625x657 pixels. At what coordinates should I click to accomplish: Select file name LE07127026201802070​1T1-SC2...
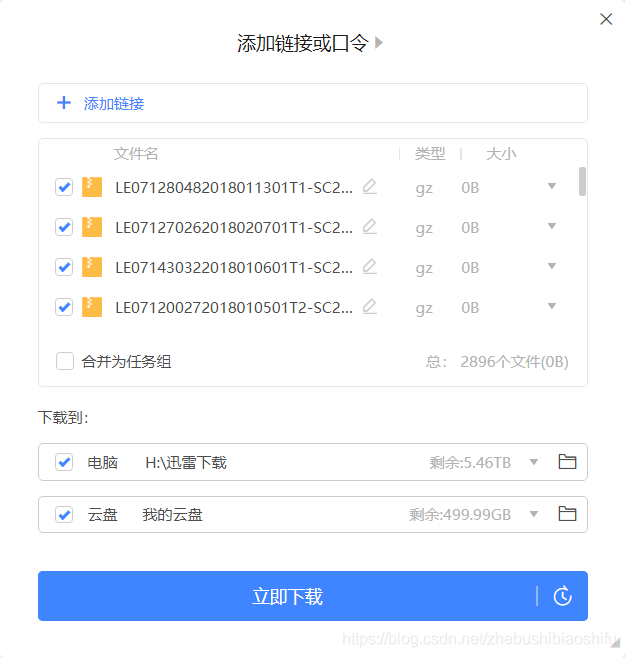coord(234,228)
